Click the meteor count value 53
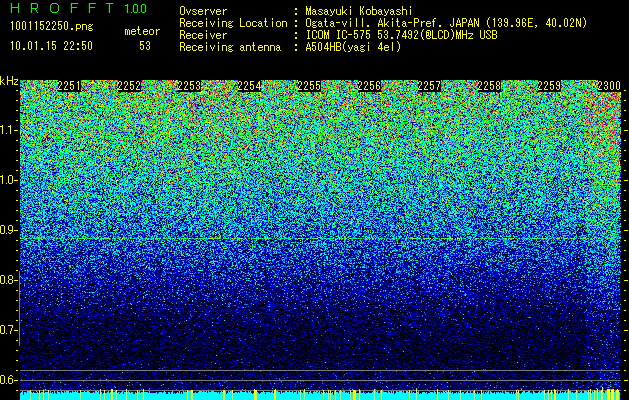This screenshot has width=629, height=400. pos(145,46)
